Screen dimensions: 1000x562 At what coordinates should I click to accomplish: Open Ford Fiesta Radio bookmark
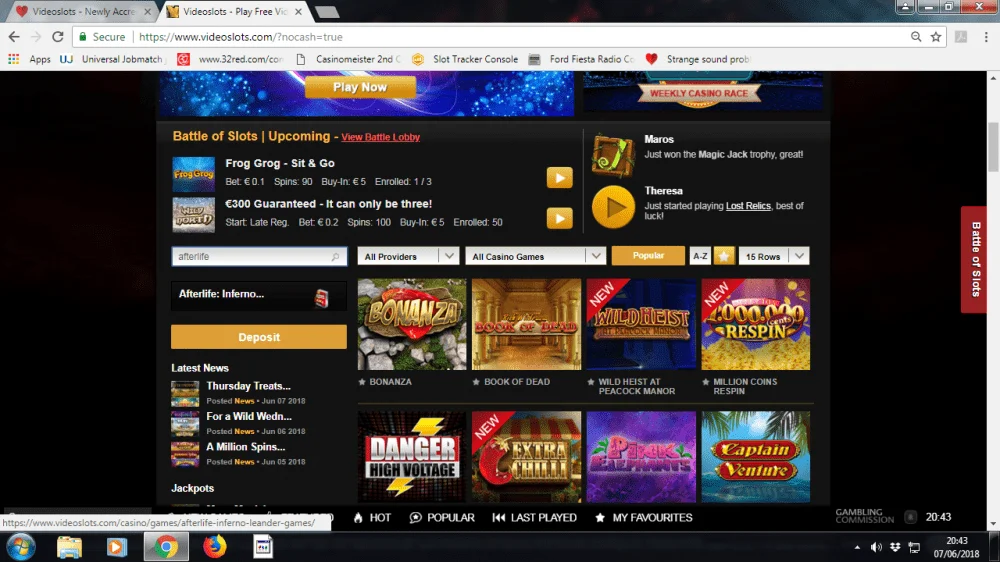[582, 59]
